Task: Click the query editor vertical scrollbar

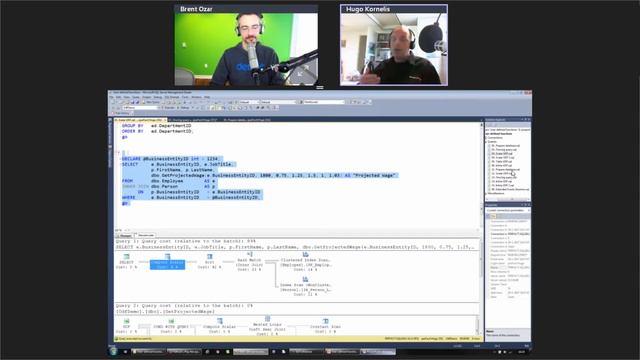Action: point(481,176)
